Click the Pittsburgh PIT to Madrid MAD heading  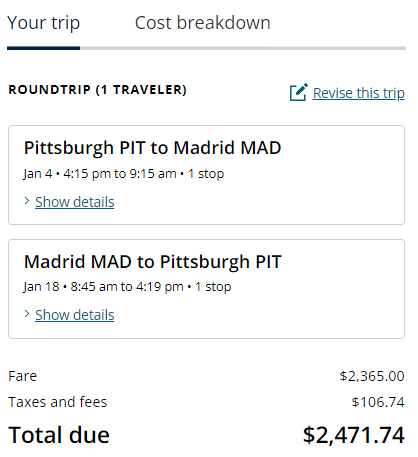coord(153,148)
